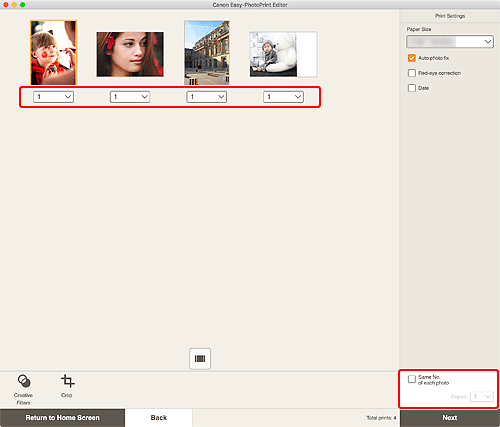The width and height of the screenshot is (500, 427).
Task: Check Same No. of each photo
Action: [412, 379]
